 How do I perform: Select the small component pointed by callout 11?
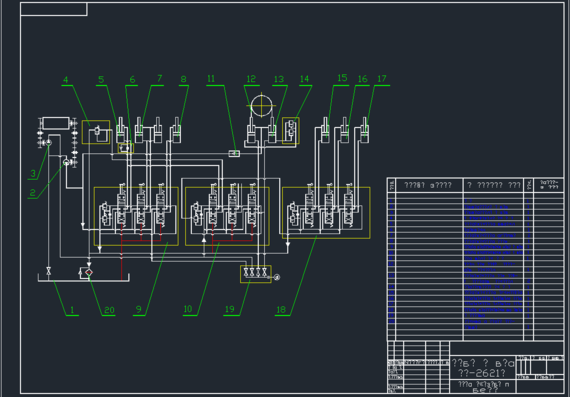pyautogui.click(x=234, y=153)
